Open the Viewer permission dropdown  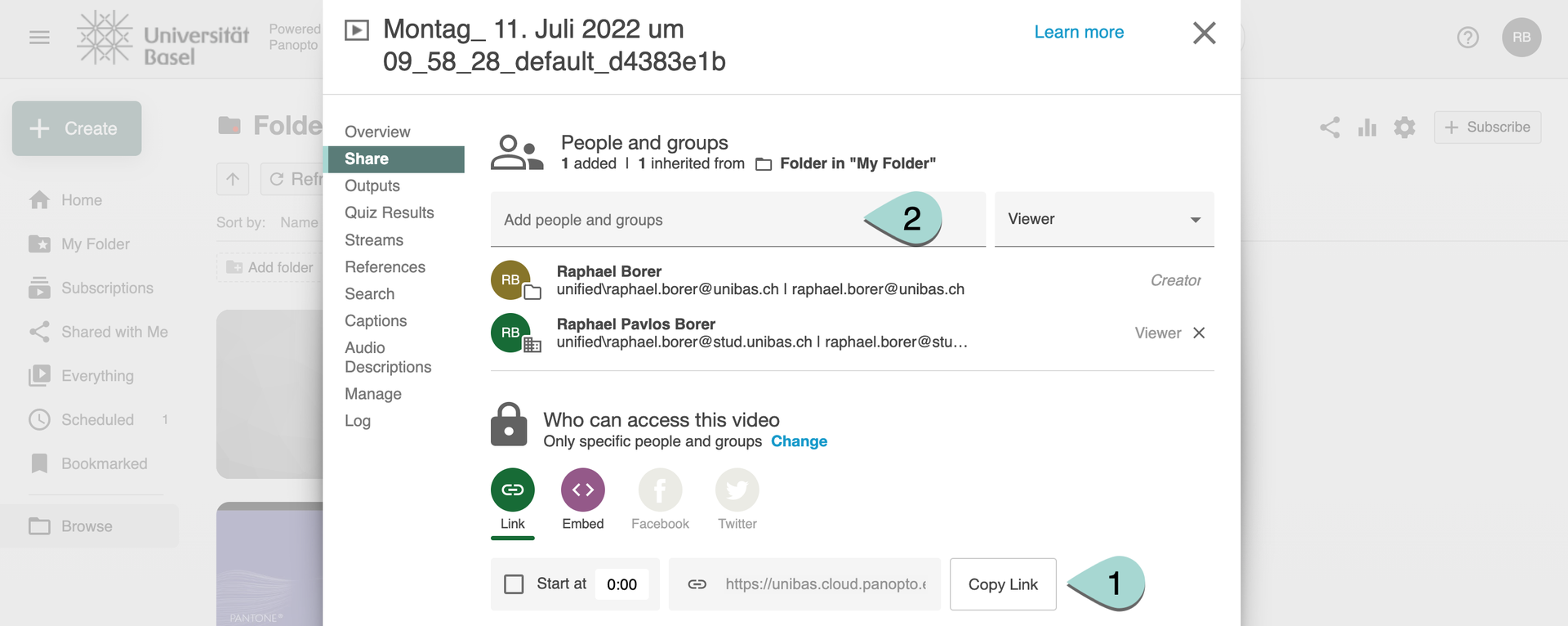(1104, 219)
